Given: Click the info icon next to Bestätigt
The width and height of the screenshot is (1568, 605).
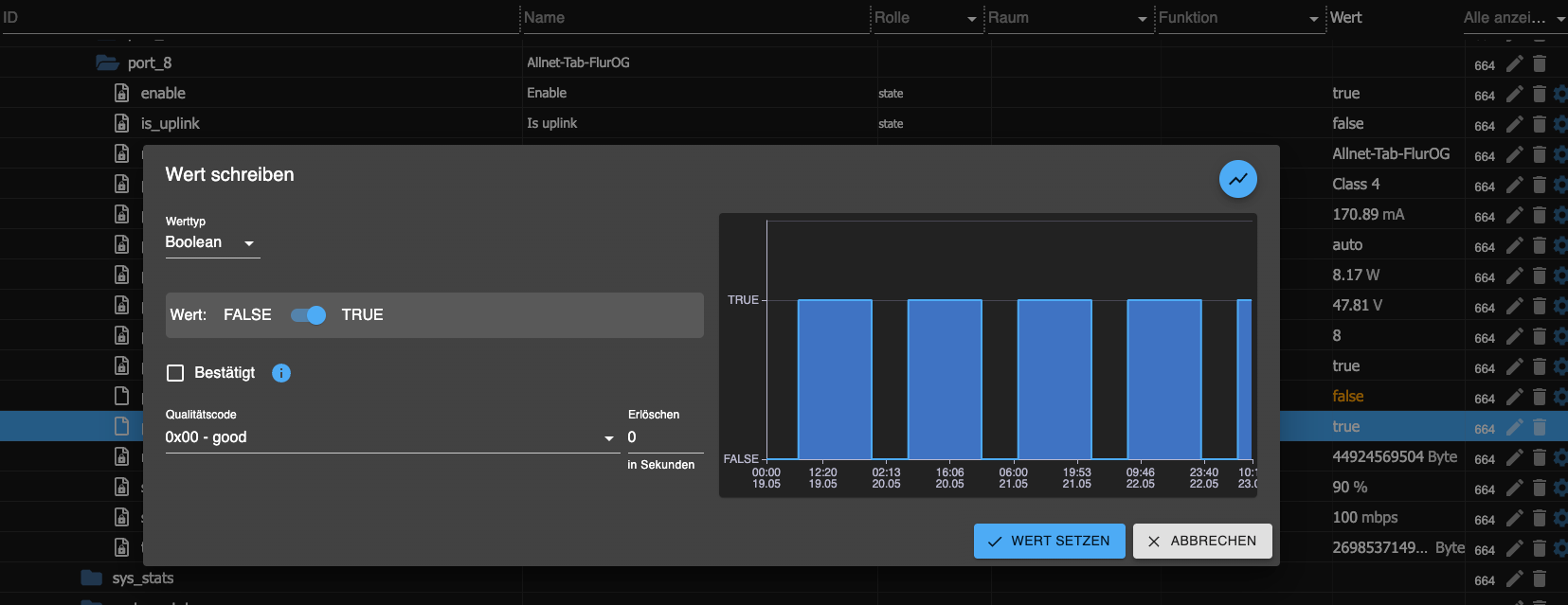Looking at the screenshot, I should pos(281,373).
